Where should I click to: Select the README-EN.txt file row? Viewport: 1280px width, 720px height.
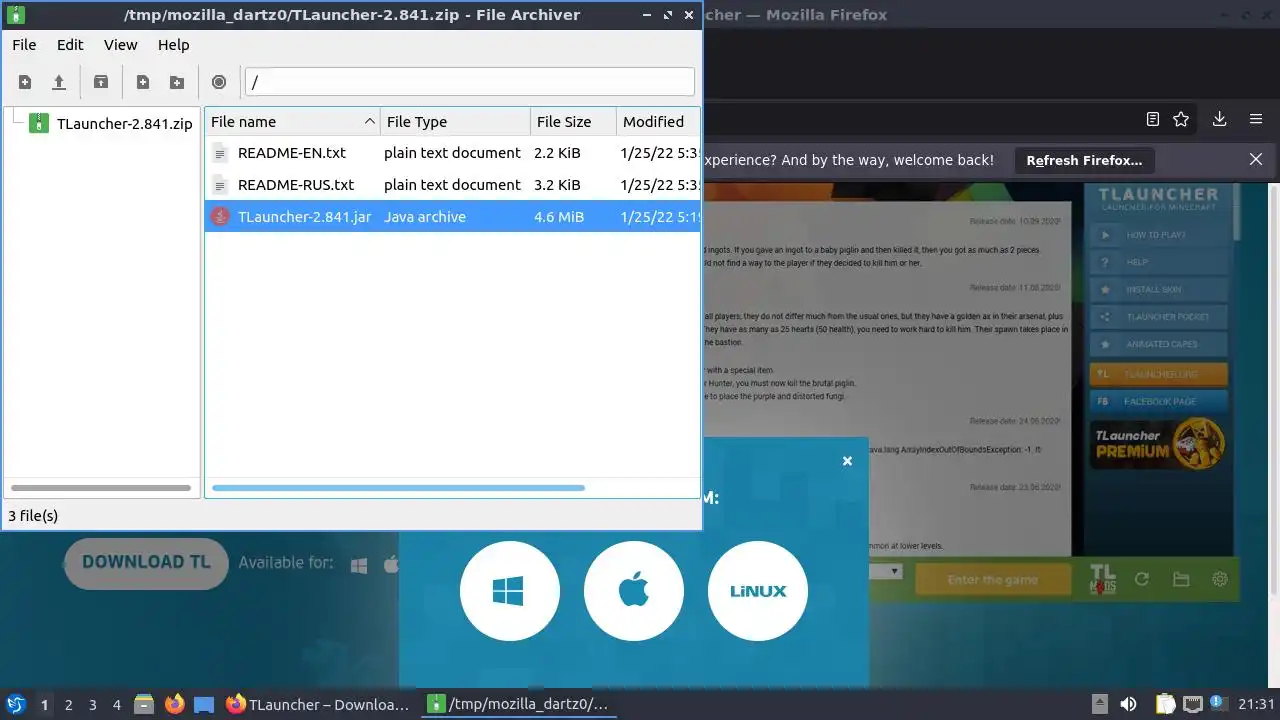coord(452,153)
